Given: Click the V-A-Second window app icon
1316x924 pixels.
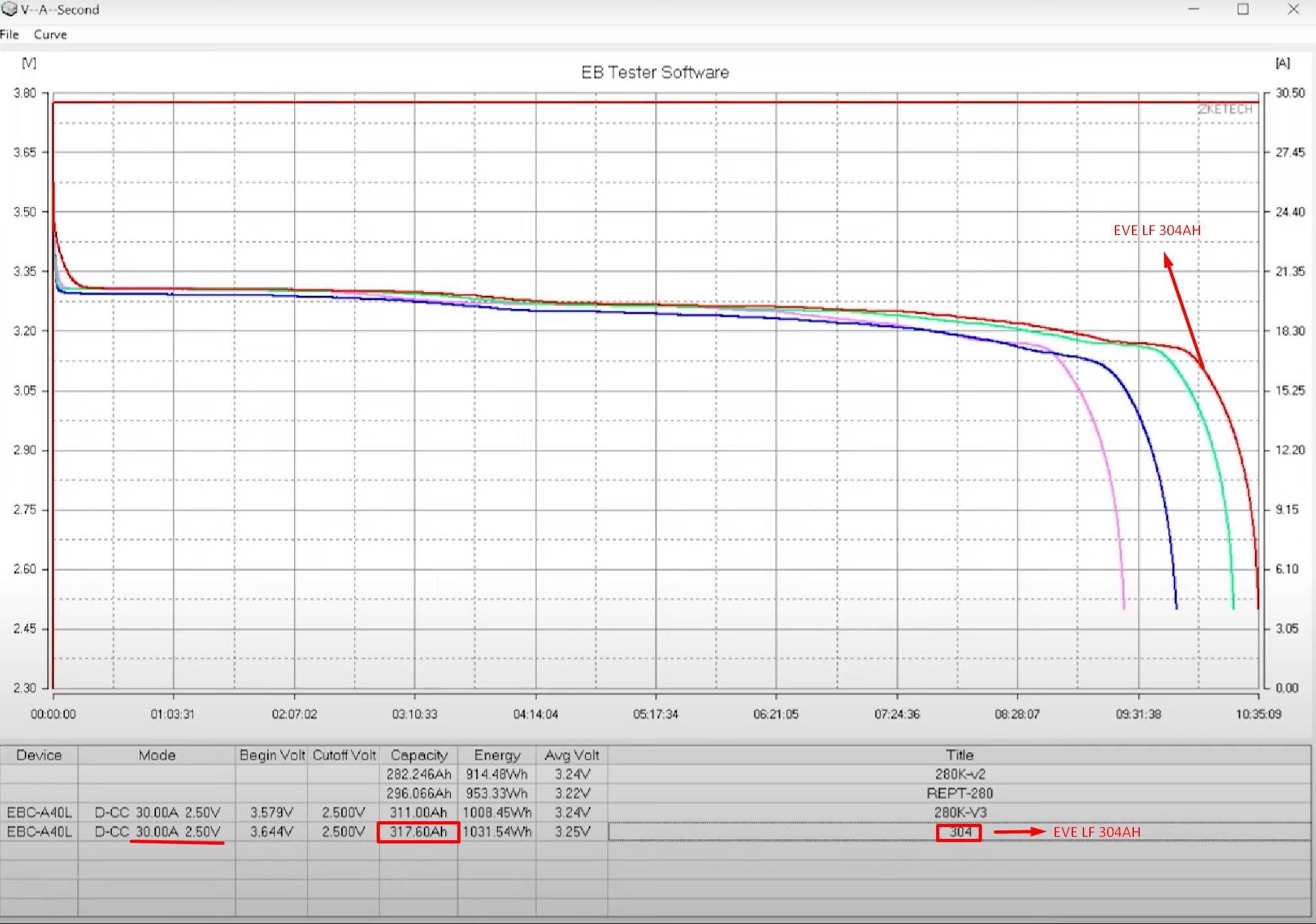Looking at the screenshot, I should pyautogui.click(x=9, y=9).
